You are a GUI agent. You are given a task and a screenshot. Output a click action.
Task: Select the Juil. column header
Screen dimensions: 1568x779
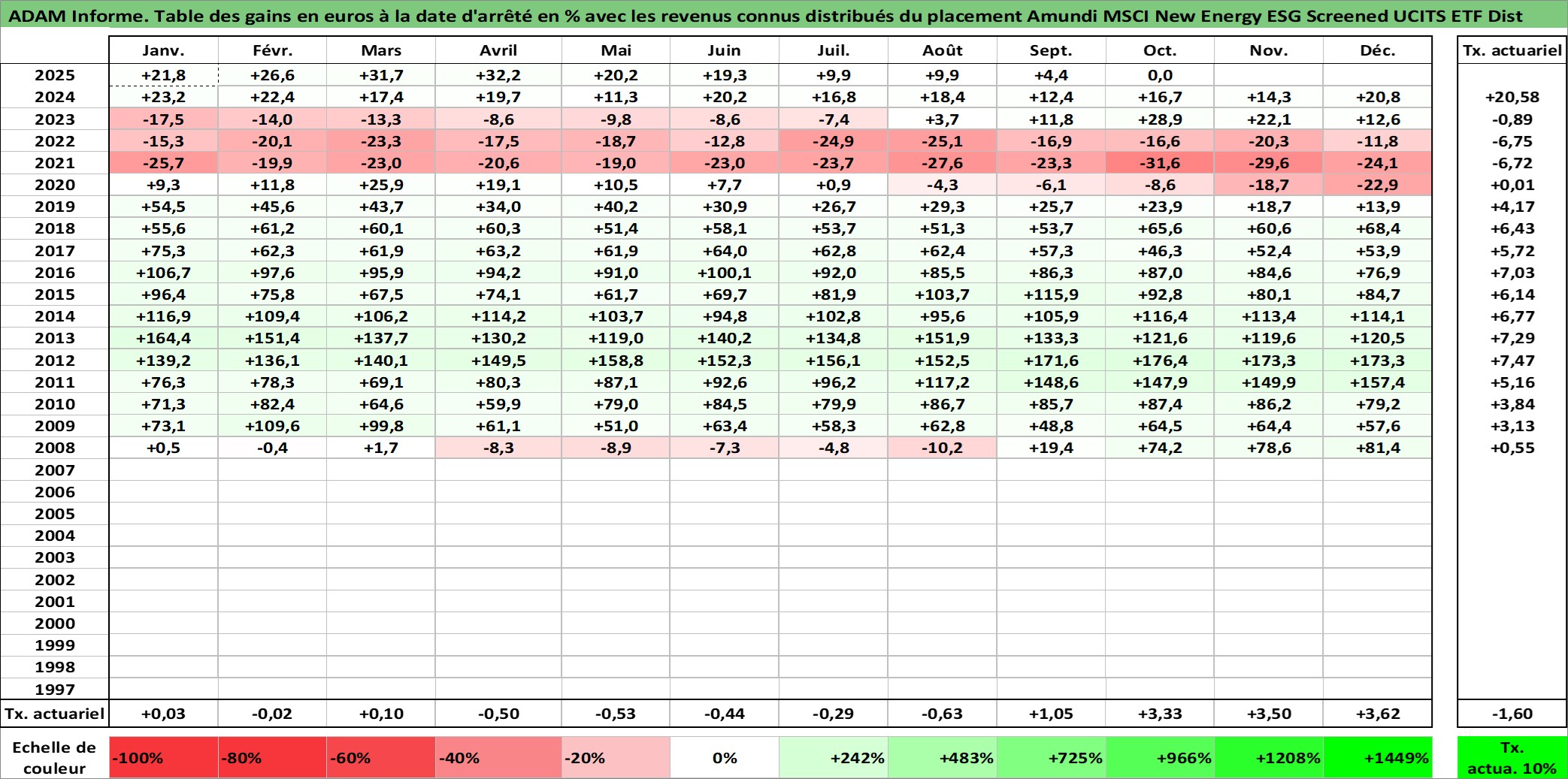(x=834, y=50)
